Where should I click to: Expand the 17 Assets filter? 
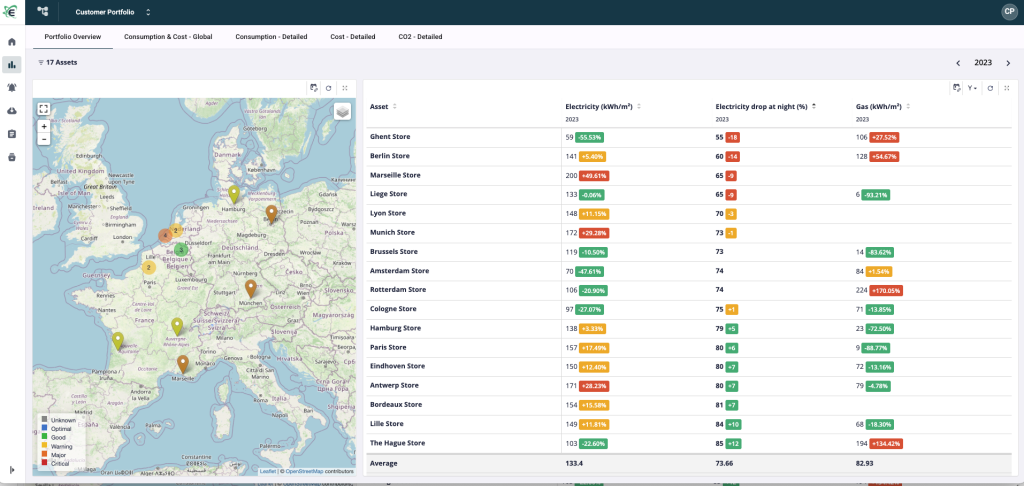(x=57, y=63)
